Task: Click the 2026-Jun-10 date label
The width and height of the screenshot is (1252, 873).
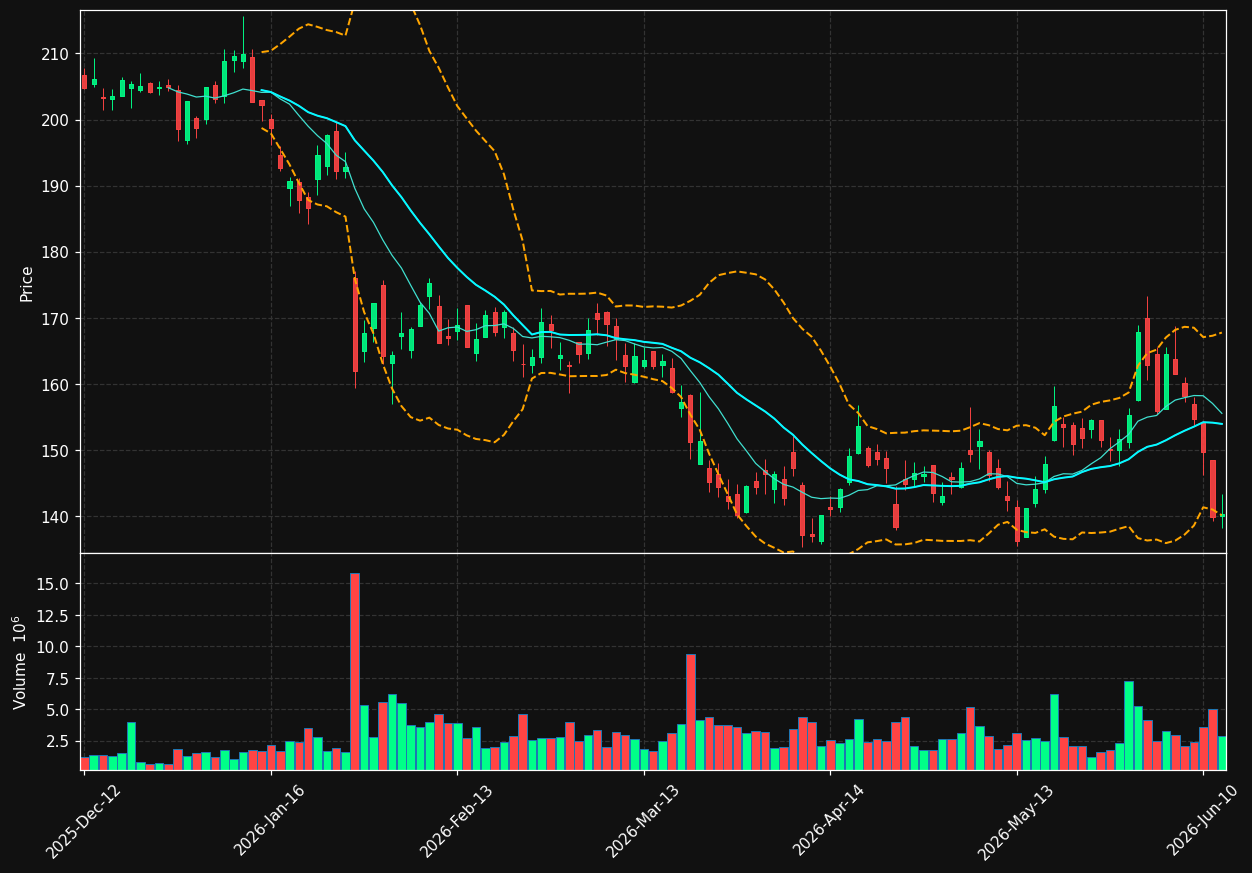Action: click(1203, 820)
